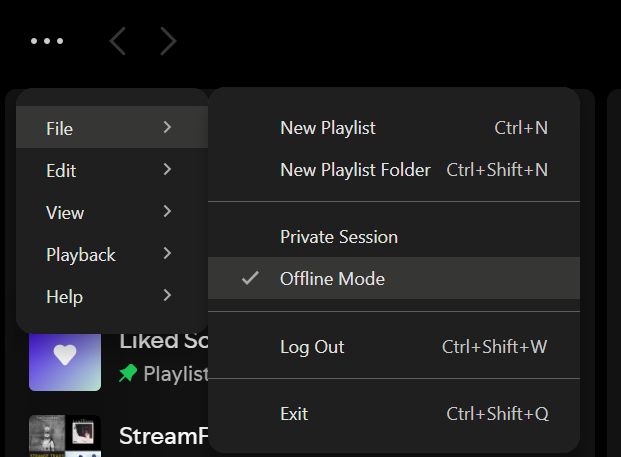The image size is (621, 457).
Task: Select New Playlist from File menu
Action: (328, 128)
